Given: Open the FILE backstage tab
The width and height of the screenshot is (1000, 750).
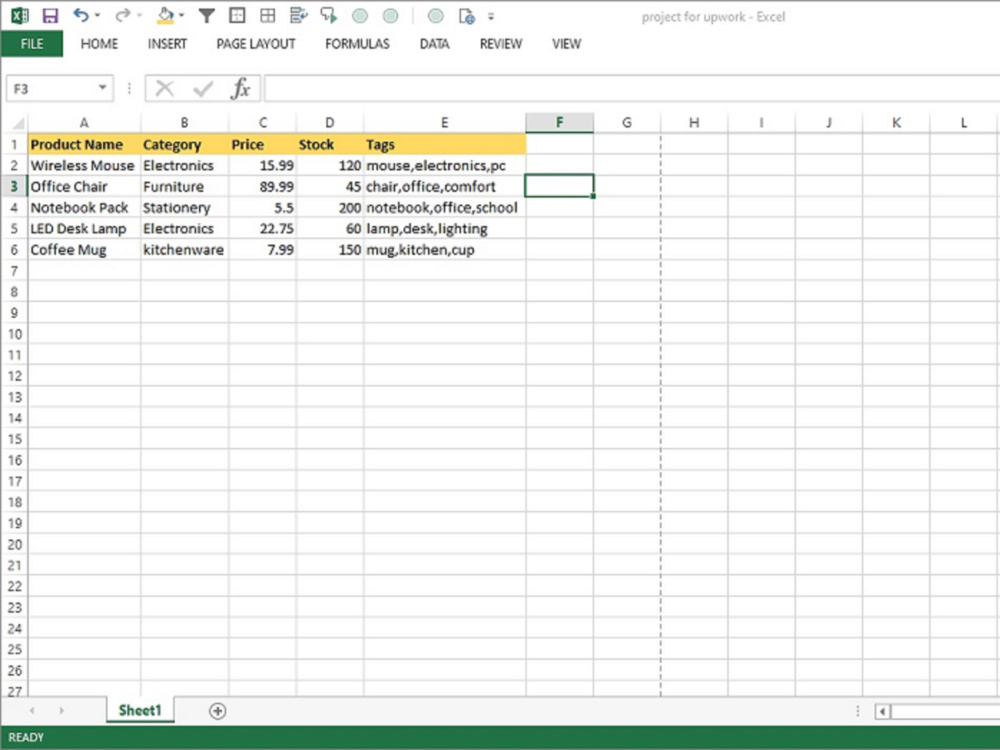Looking at the screenshot, I should 32,44.
